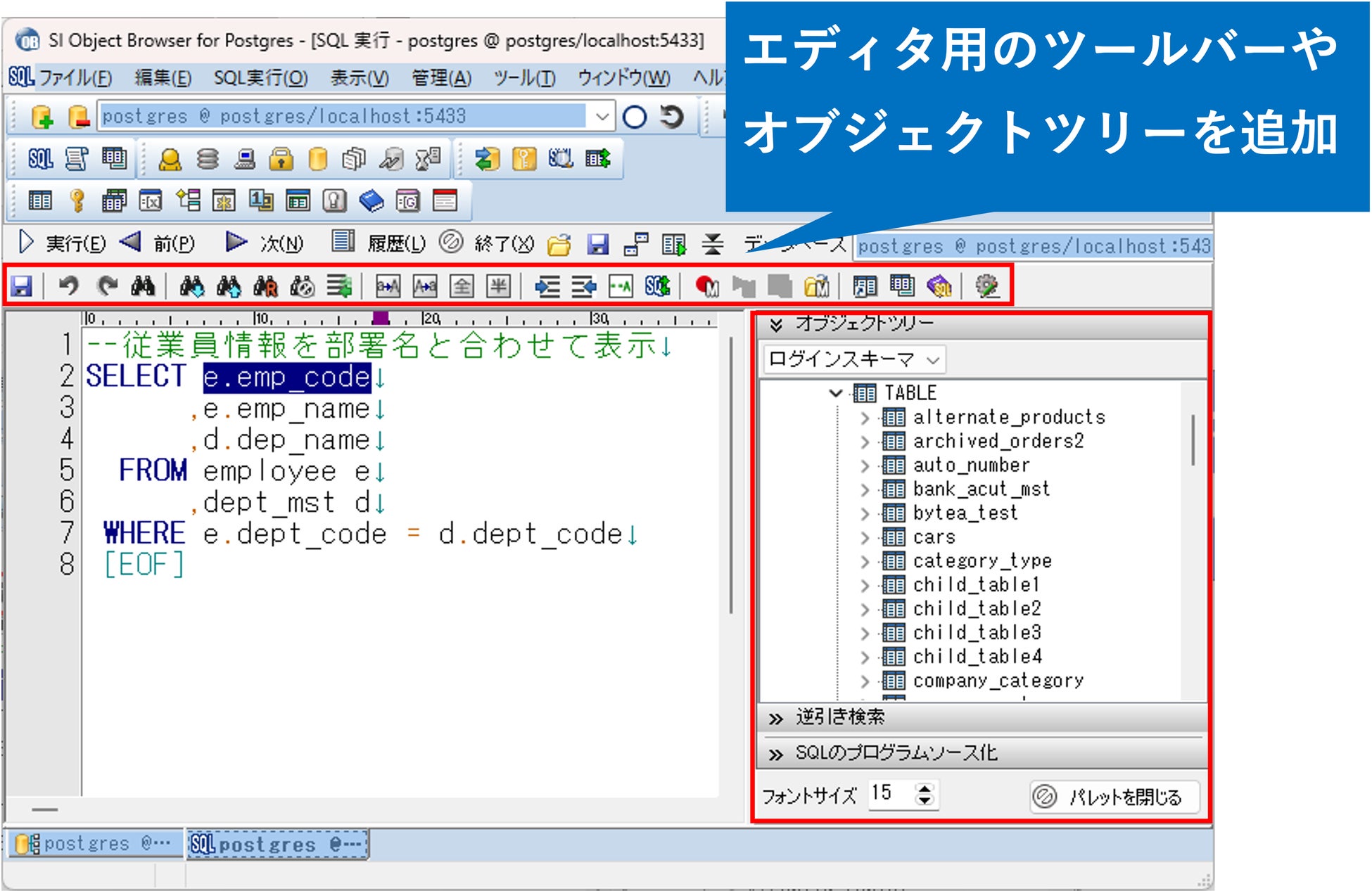The image size is (1372, 891).
Task: Click the undo arrow icon
Action: tap(68, 286)
